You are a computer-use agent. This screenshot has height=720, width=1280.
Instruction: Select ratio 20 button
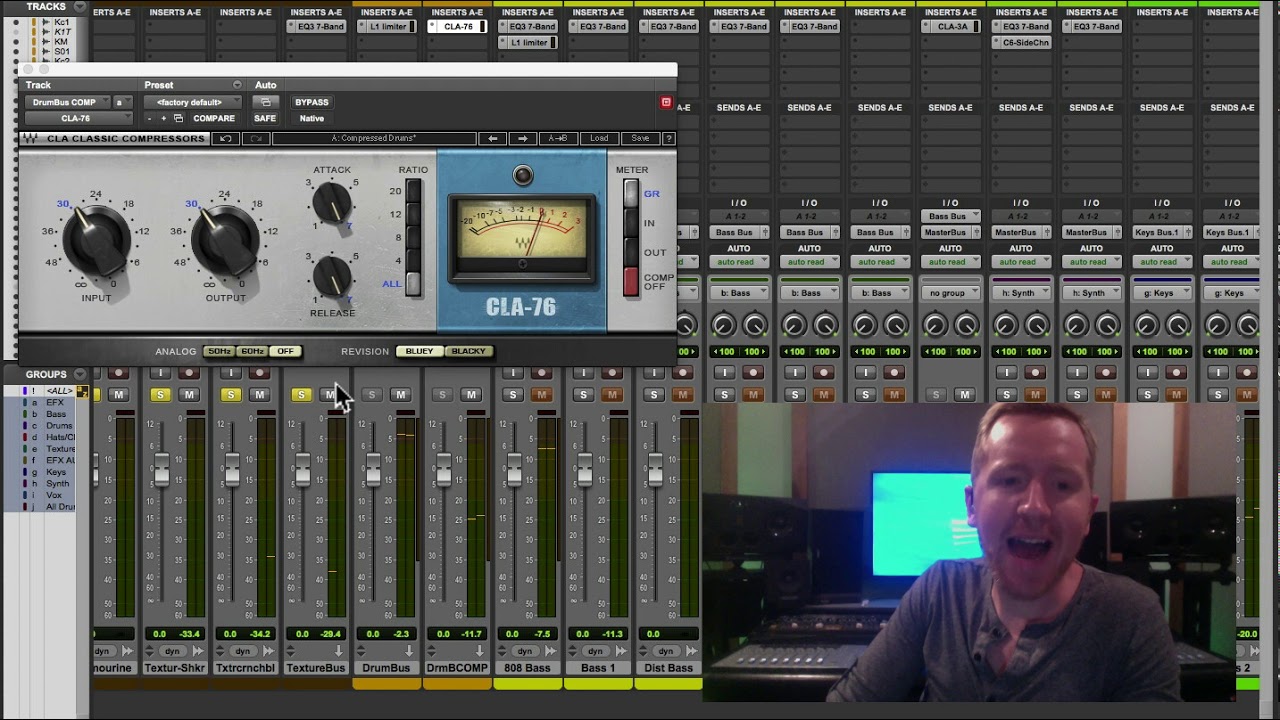pyautogui.click(x=412, y=192)
